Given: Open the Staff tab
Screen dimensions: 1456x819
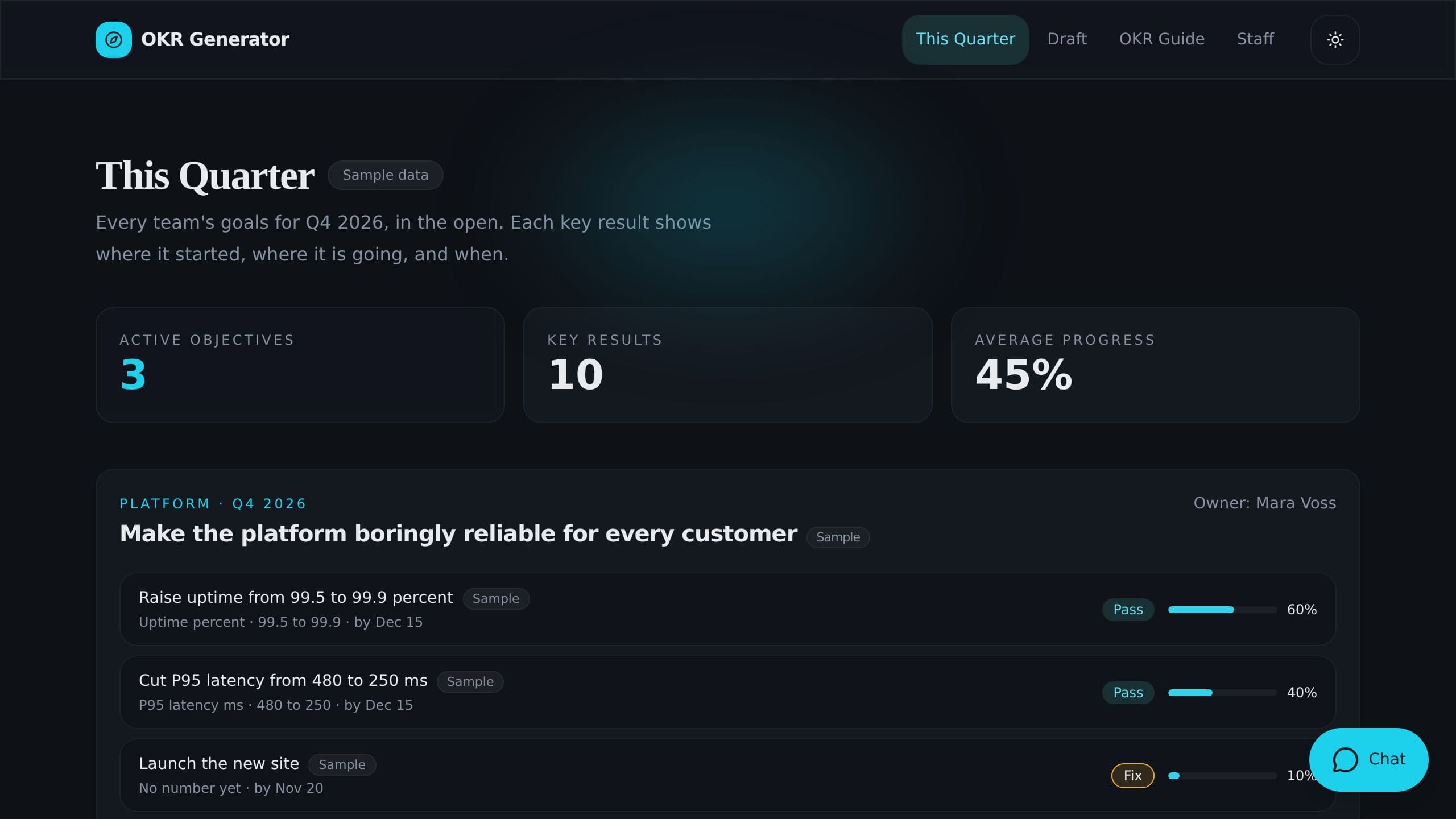Looking at the screenshot, I should 1255,39.
